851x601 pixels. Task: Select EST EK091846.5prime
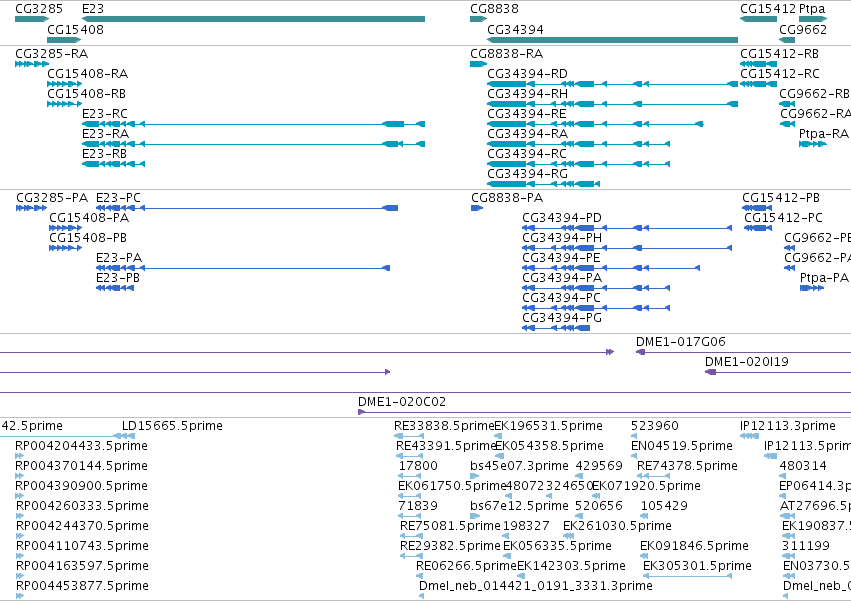pyautogui.click(x=694, y=546)
